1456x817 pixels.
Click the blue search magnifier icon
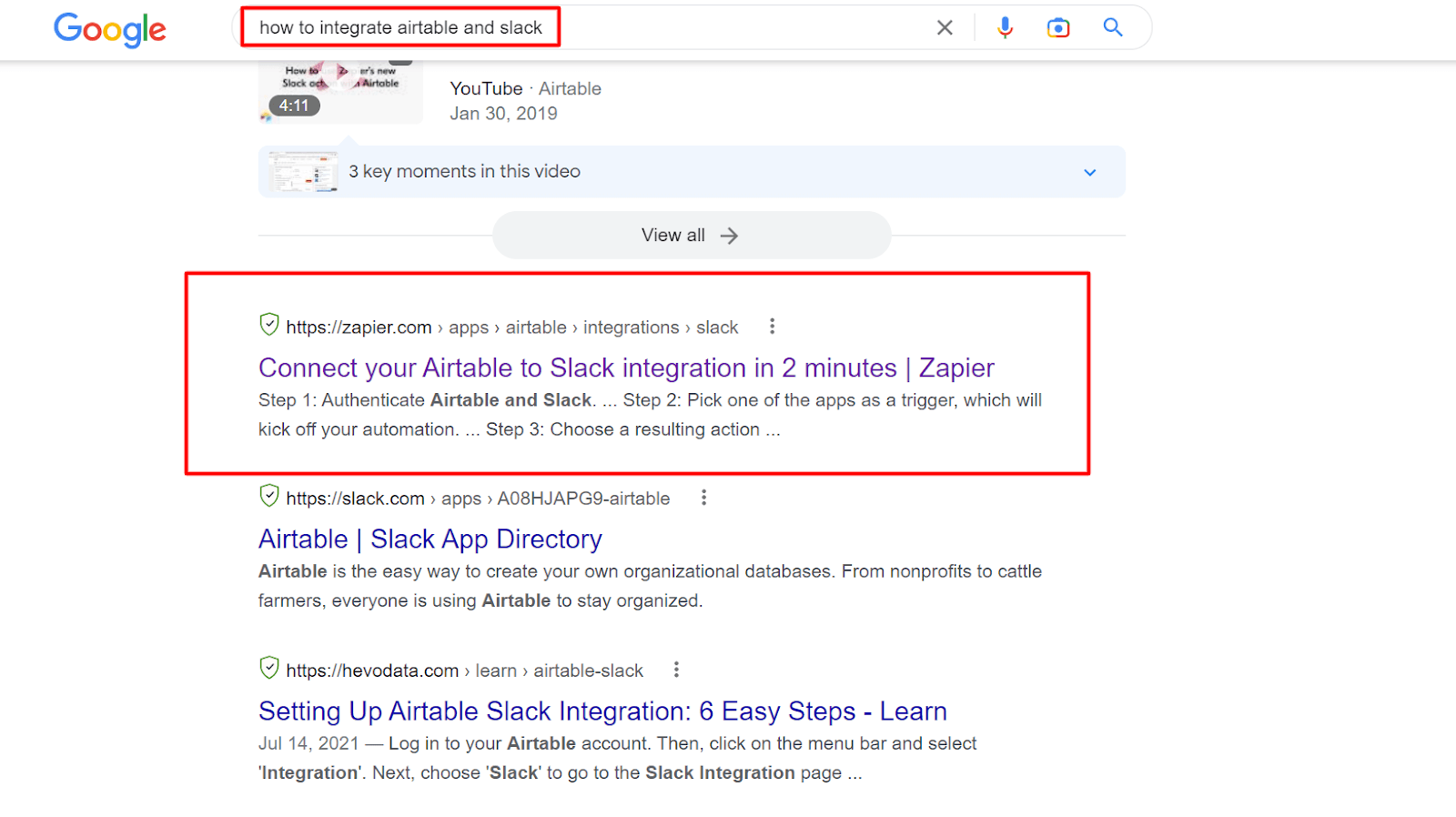click(1112, 27)
